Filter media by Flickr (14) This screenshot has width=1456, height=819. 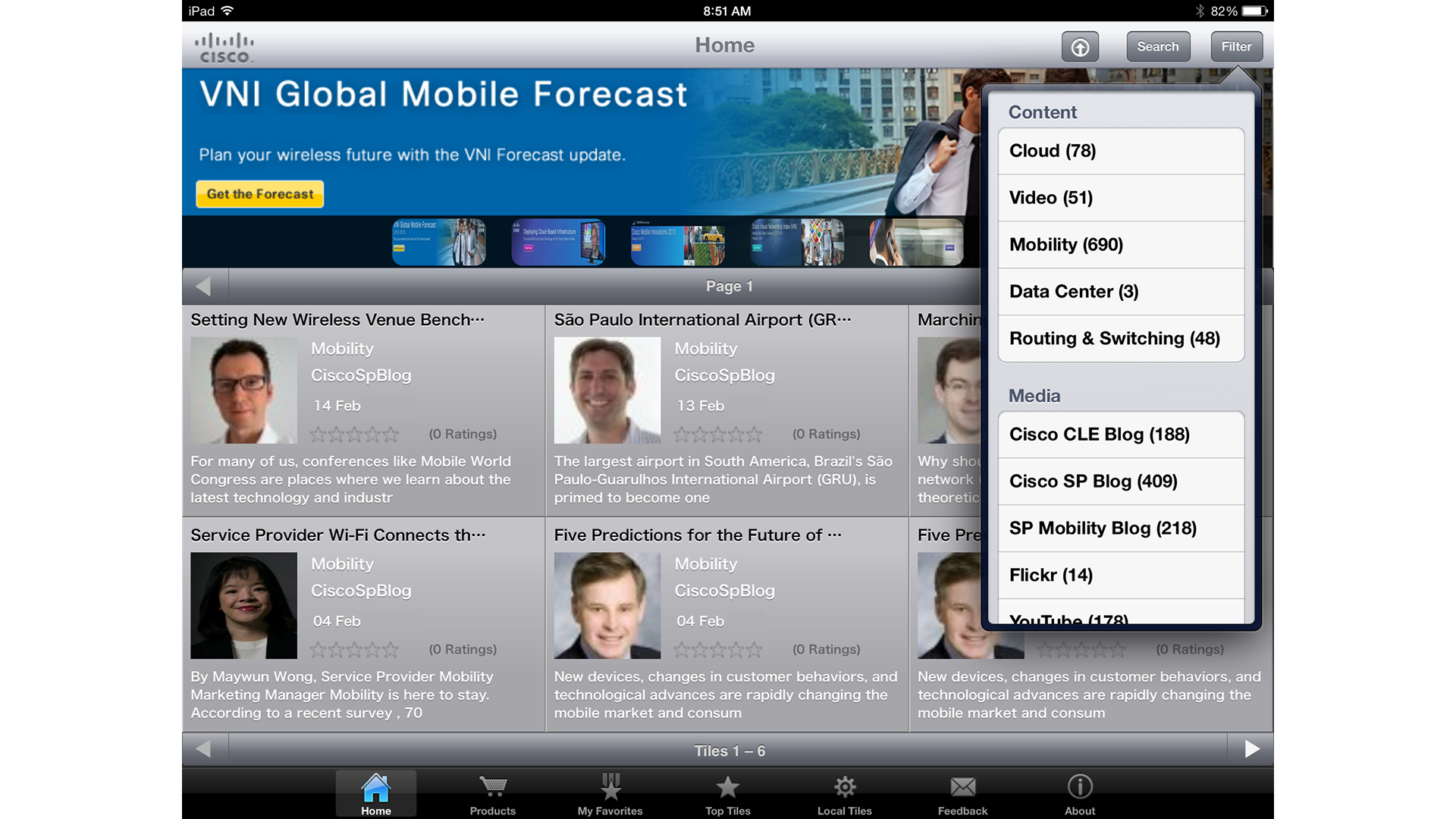tap(1121, 576)
